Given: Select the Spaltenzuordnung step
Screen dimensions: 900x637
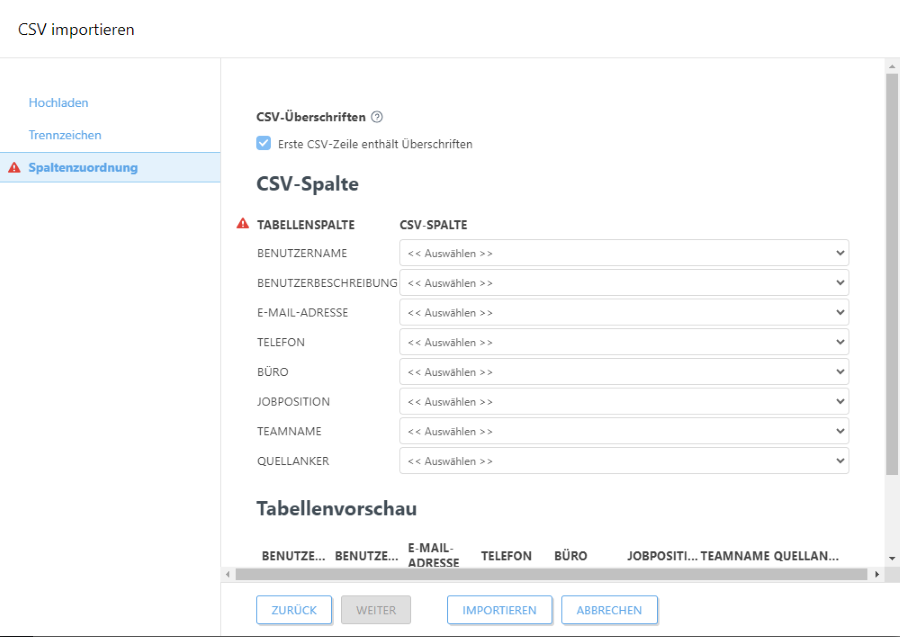Looking at the screenshot, I should point(83,167).
